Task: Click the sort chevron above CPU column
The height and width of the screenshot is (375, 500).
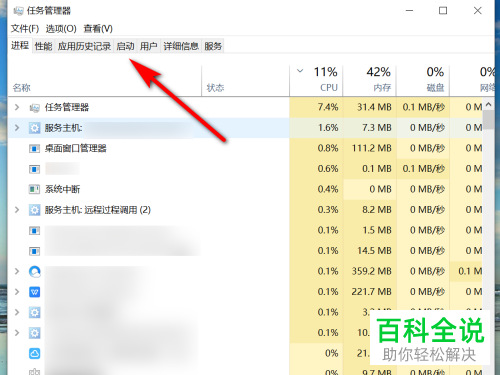Action: click(x=300, y=71)
